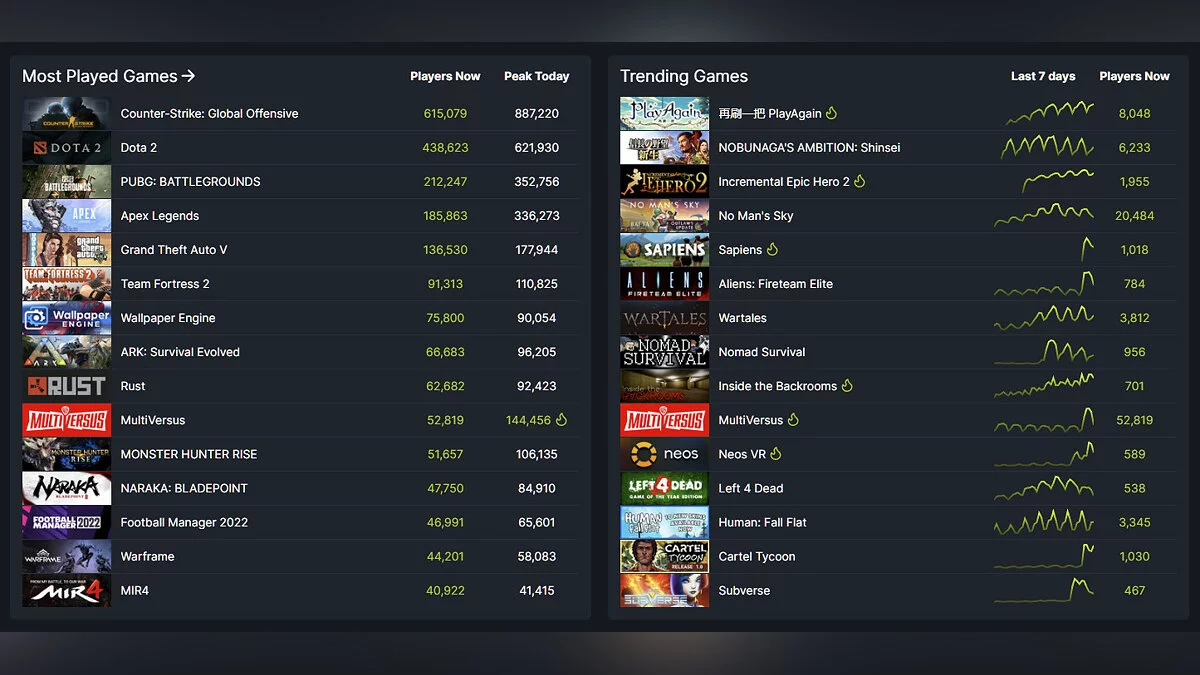Click the flame icon beside Inside the Backrooms
Viewport: 1200px width, 675px height.
tap(847, 385)
